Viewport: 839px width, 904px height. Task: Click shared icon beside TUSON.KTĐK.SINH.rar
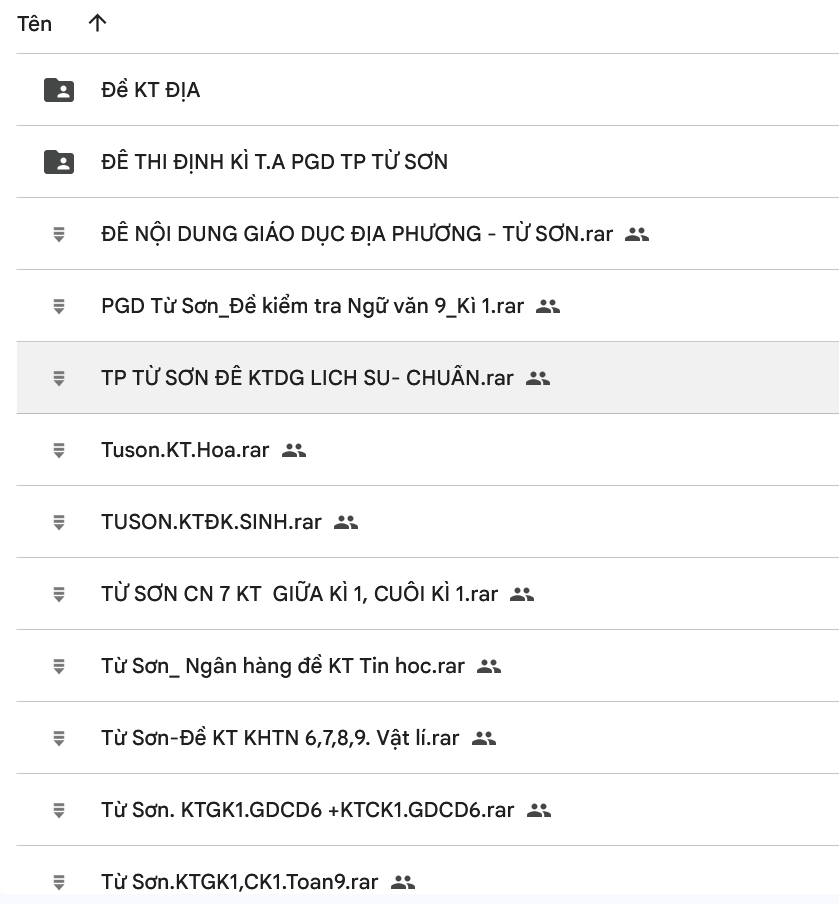coord(346,522)
